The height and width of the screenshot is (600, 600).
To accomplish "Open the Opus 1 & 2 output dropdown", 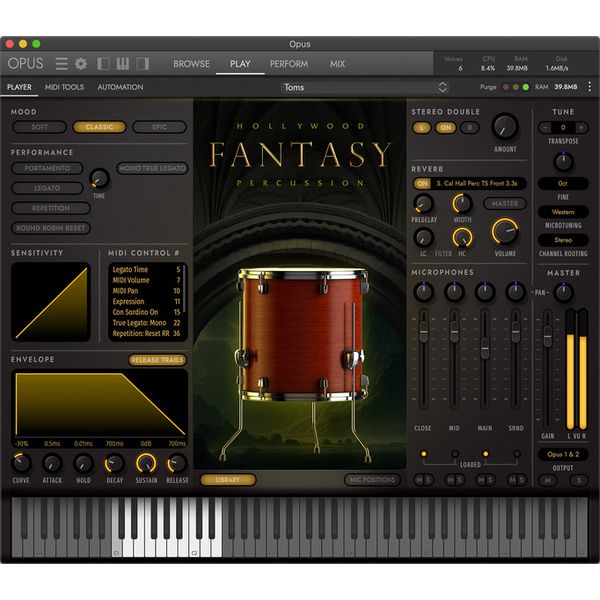I will click(x=563, y=454).
